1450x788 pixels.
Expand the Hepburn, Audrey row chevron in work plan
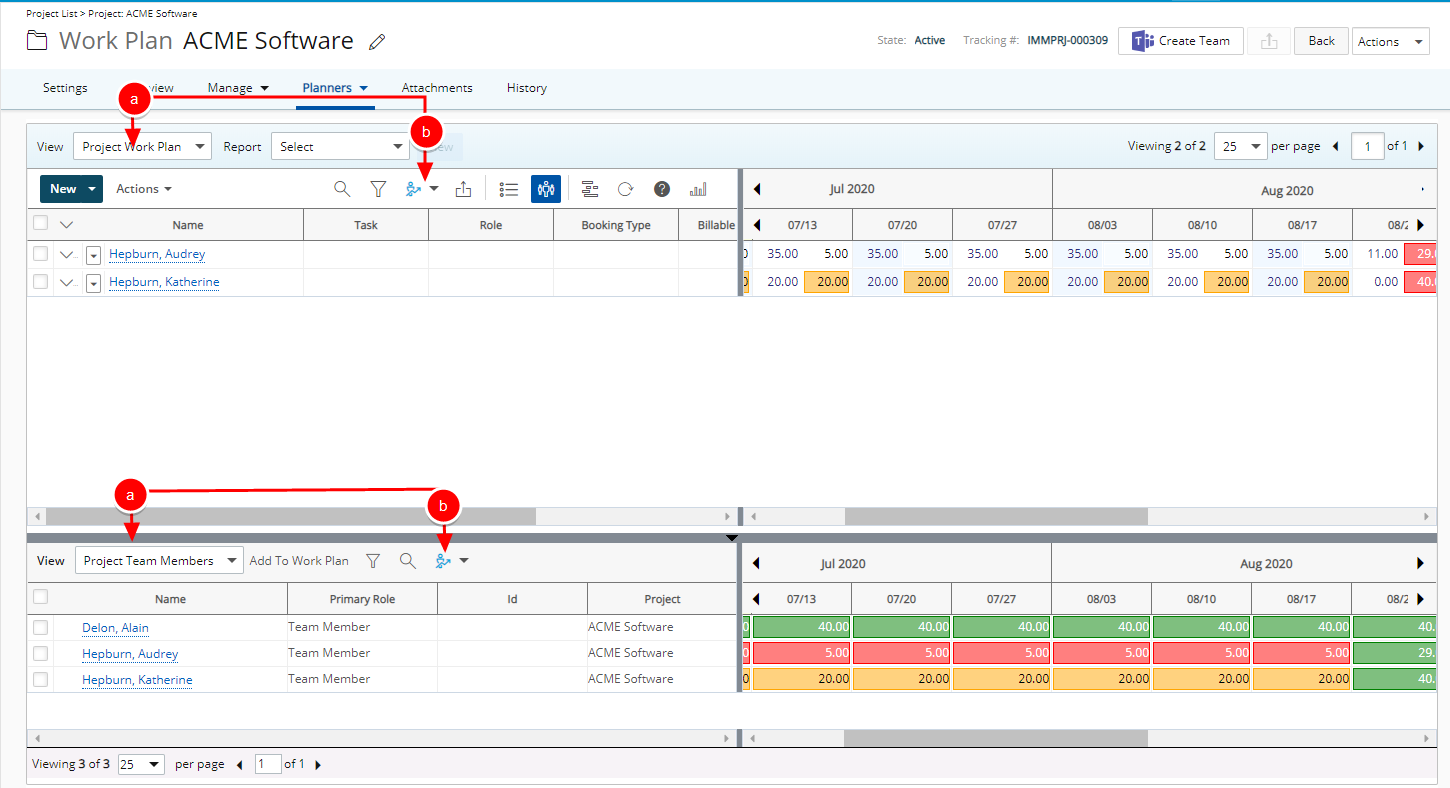click(x=67, y=255)
